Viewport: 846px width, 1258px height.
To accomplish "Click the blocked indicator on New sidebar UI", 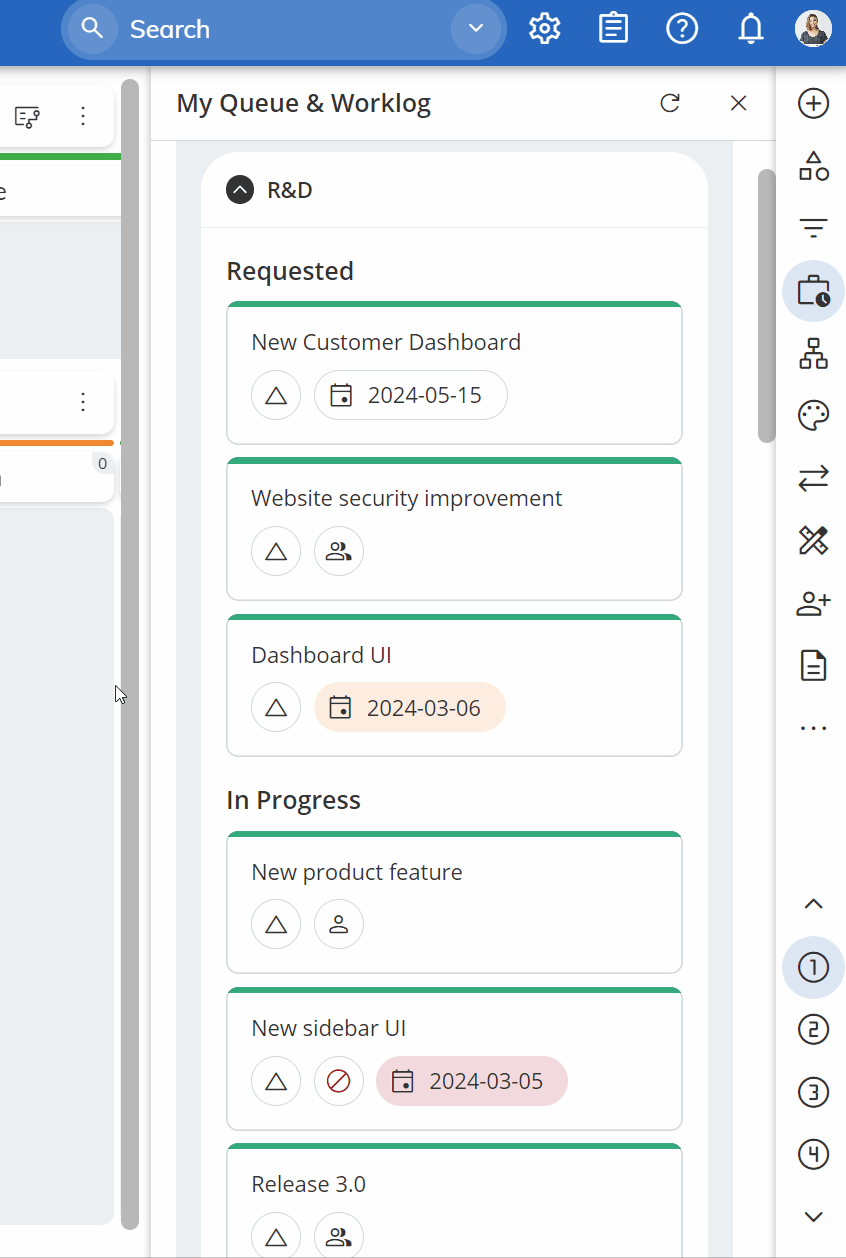I will point(338,1081).
